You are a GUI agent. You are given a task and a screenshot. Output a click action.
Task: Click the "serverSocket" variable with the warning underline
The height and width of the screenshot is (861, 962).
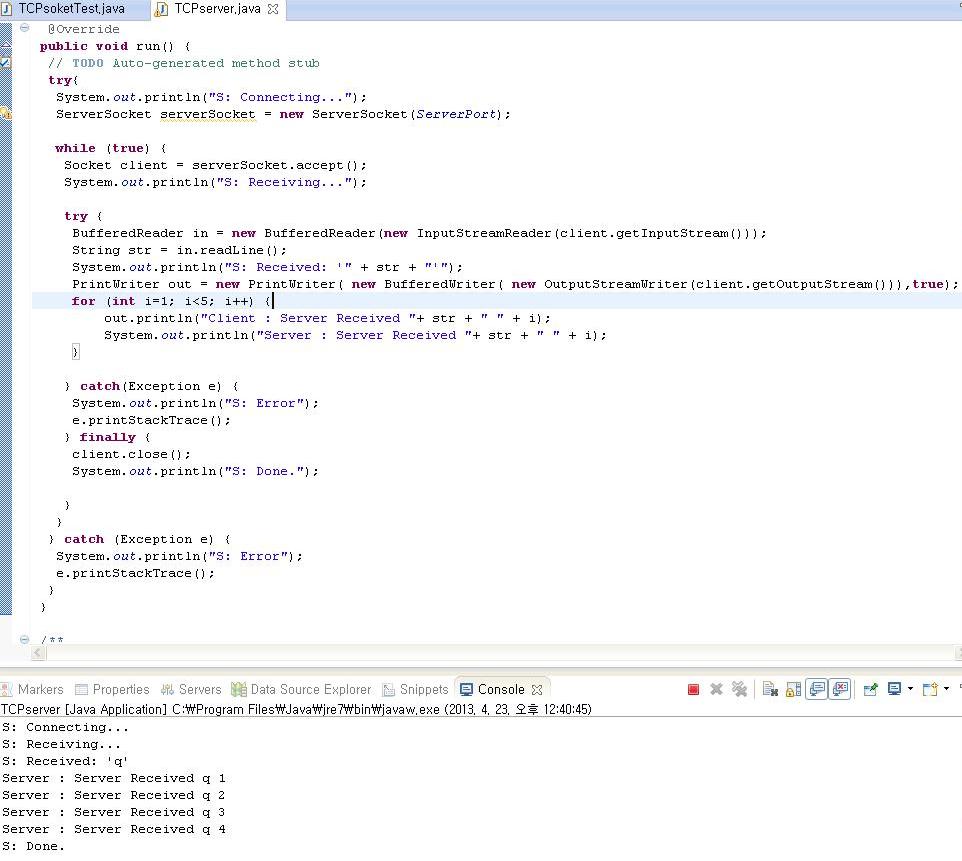pyautogui.click(x=208, y=114)
